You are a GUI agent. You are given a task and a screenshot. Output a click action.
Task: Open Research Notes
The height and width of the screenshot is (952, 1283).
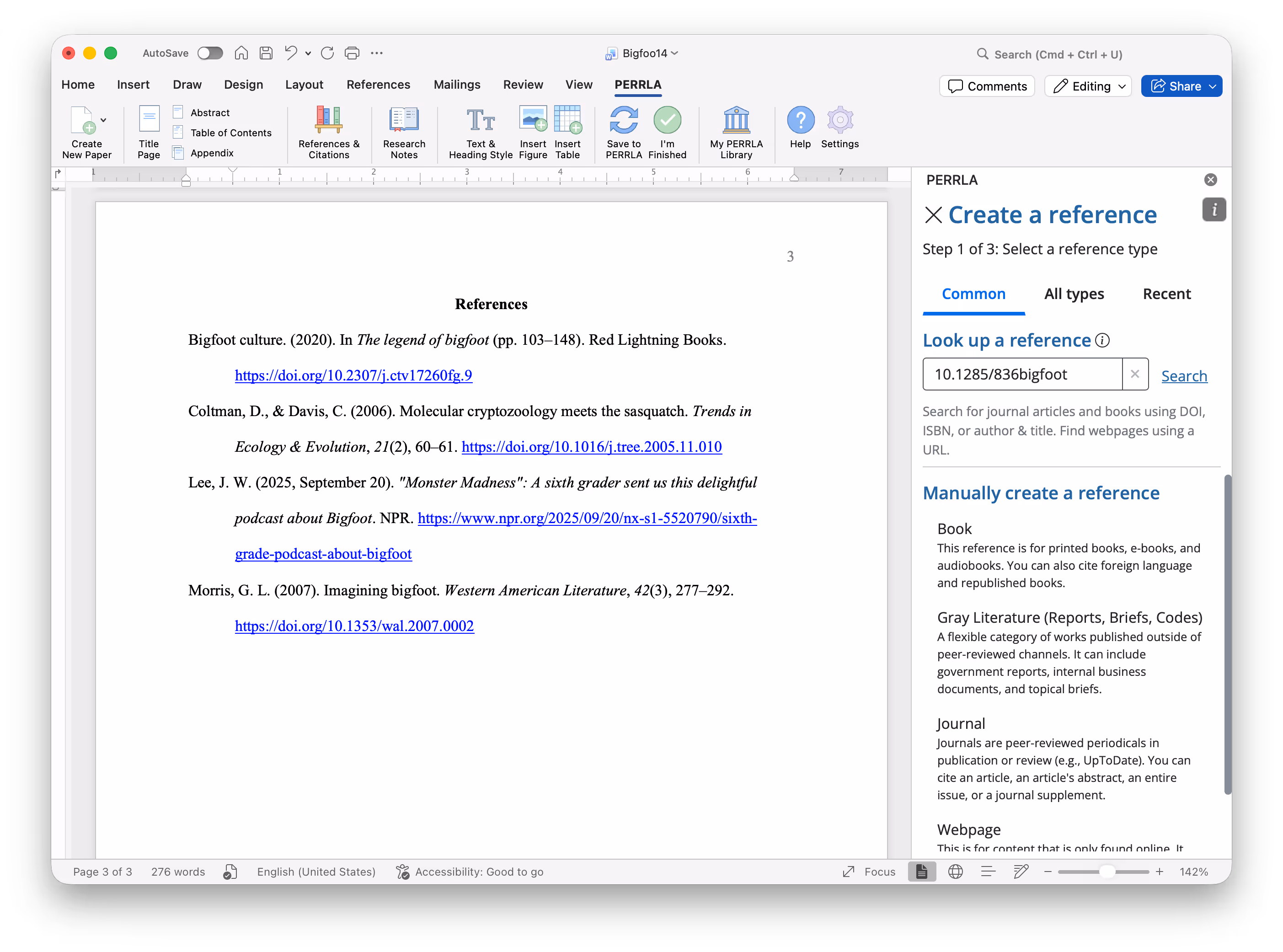[x=403, y=131]
